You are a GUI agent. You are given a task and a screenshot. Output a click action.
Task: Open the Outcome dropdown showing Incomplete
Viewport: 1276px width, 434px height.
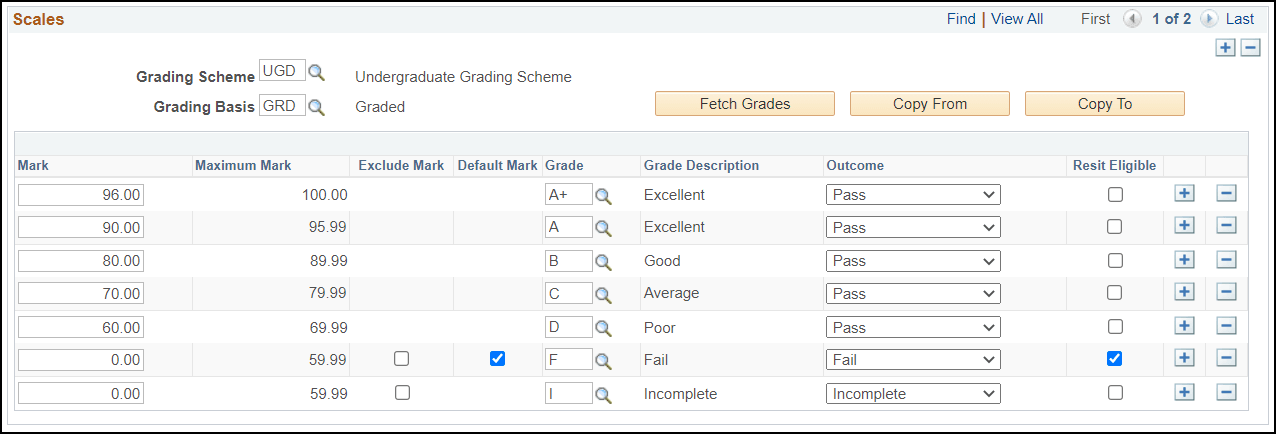912,394
